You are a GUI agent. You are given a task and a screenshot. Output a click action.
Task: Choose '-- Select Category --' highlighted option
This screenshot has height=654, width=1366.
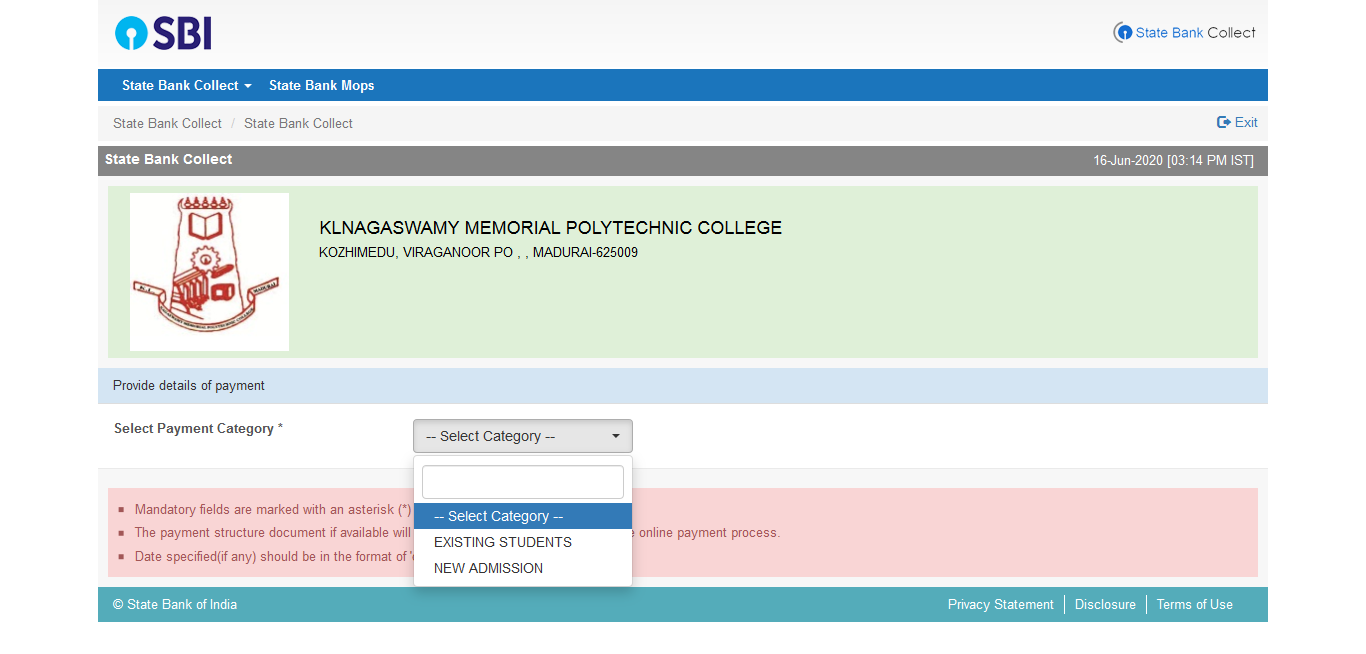523,516
